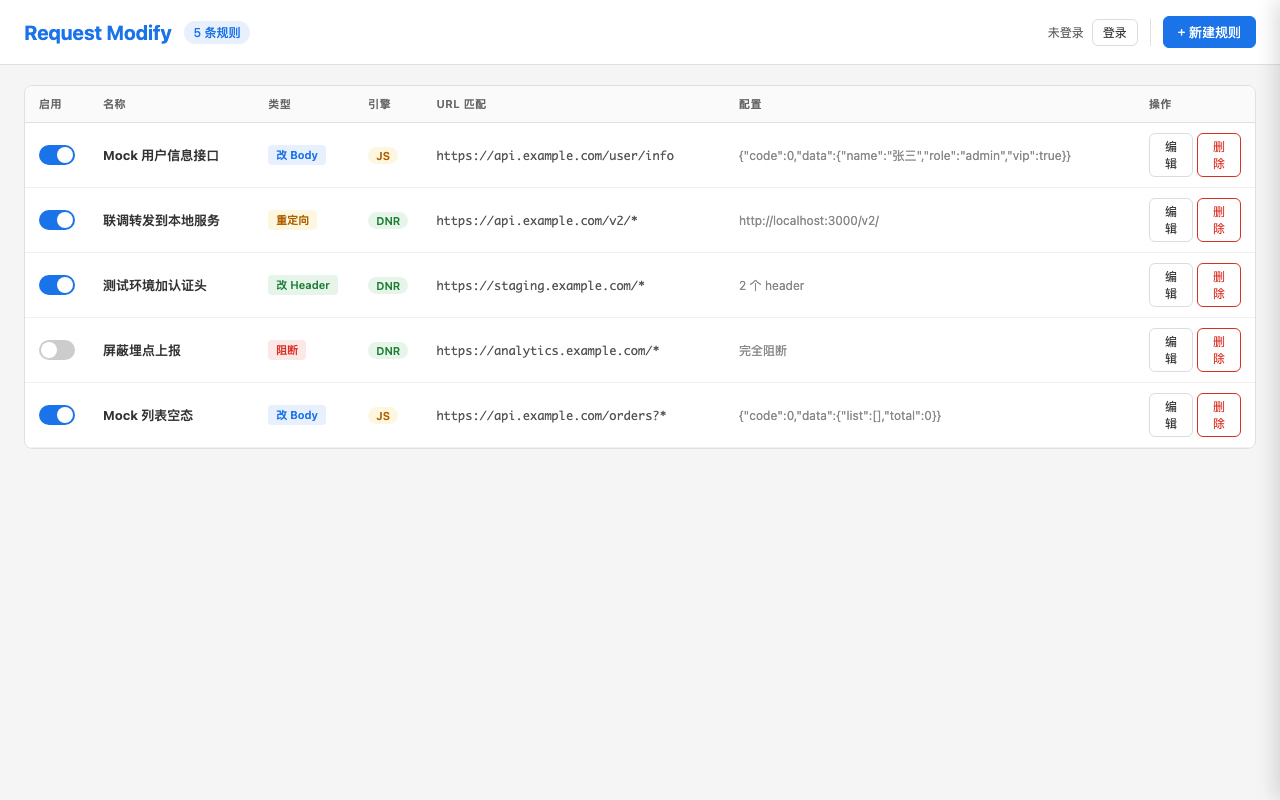Screen dimensions: 1280x800
Task: Remove the 测试环境加认证头 rule
Action: 1219,285
